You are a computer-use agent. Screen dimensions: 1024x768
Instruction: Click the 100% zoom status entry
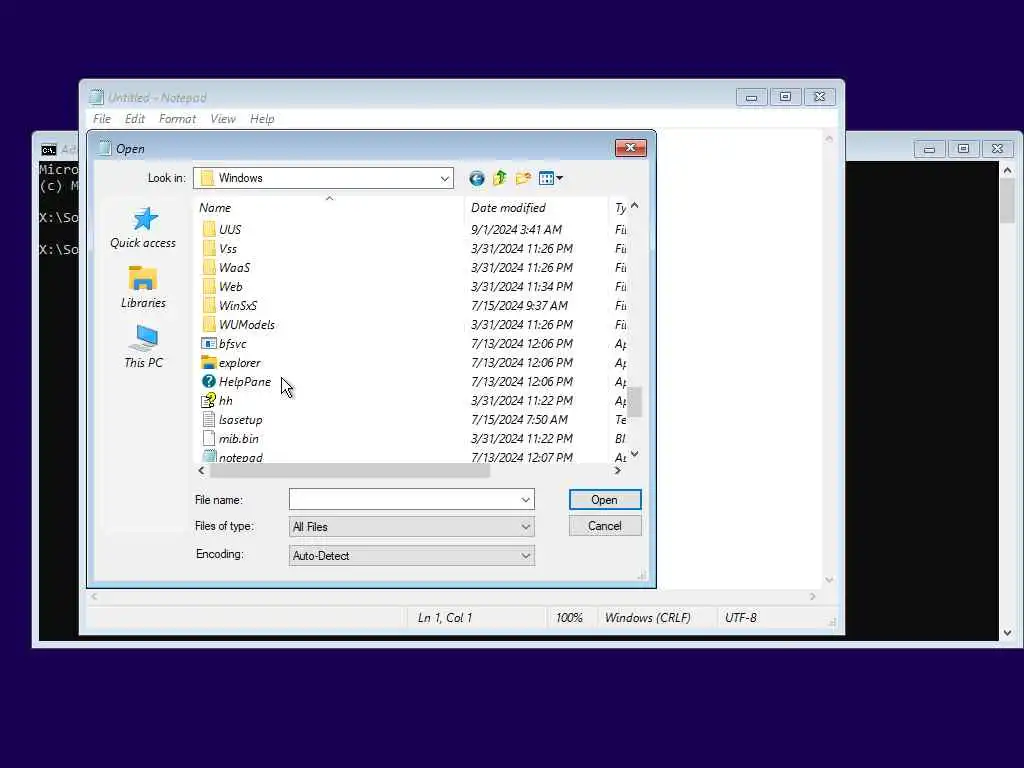(569, 617)
